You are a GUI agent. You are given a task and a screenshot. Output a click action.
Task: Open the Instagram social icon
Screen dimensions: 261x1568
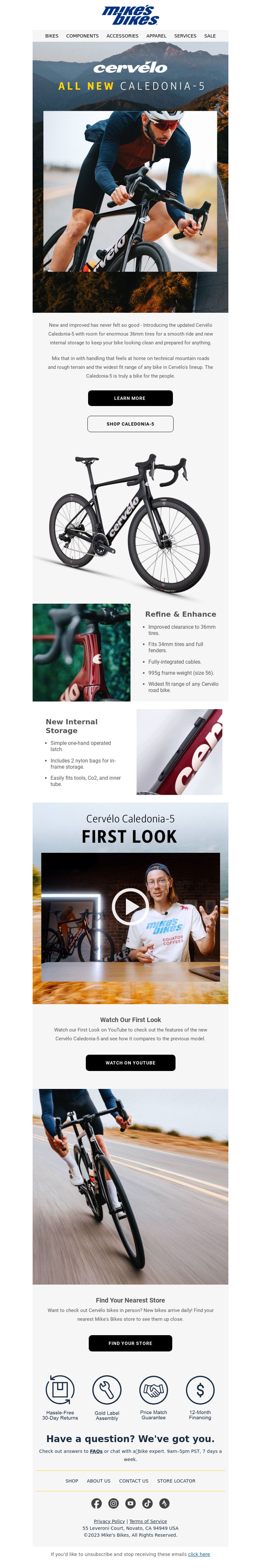pos(114,1503)
